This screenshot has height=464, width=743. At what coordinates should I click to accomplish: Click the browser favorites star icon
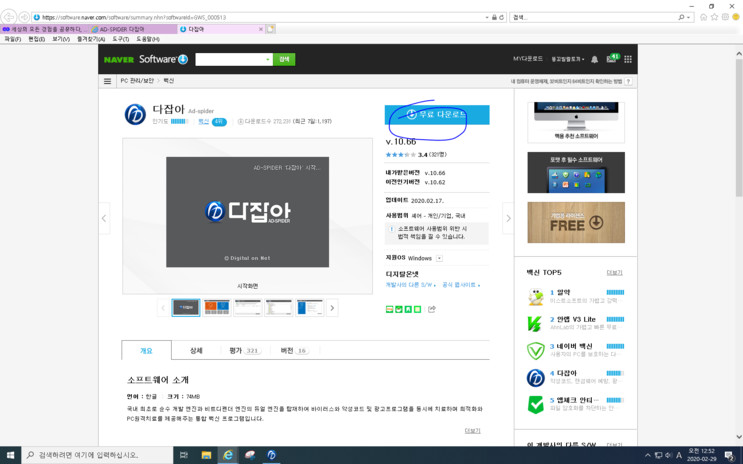714,17
